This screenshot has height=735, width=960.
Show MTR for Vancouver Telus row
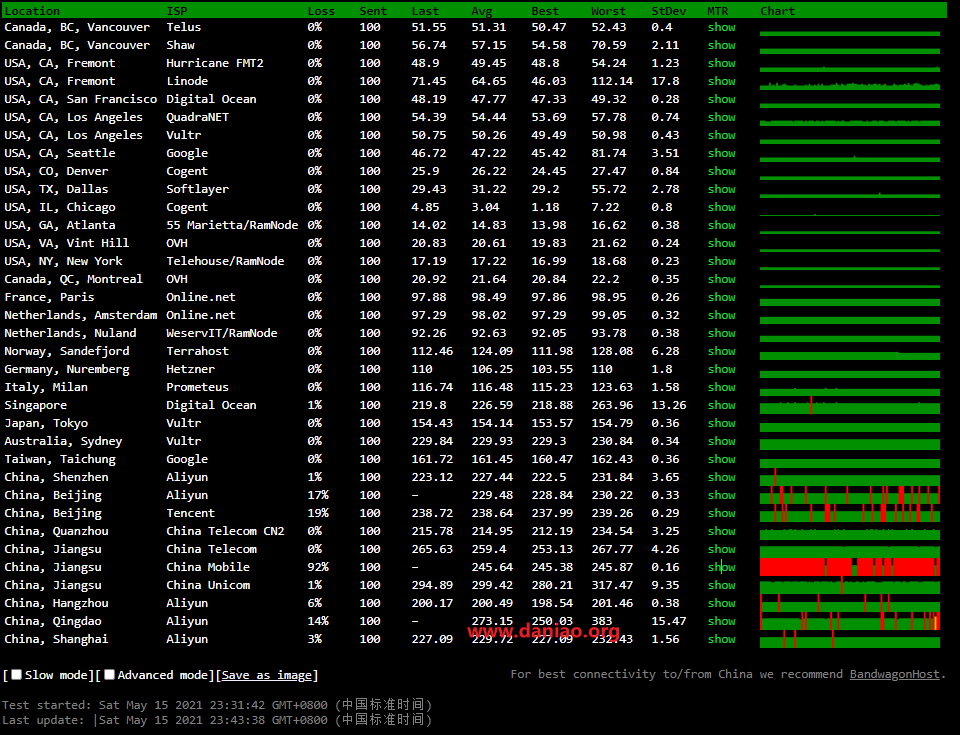pyautogui.click(x=721, y=27)
